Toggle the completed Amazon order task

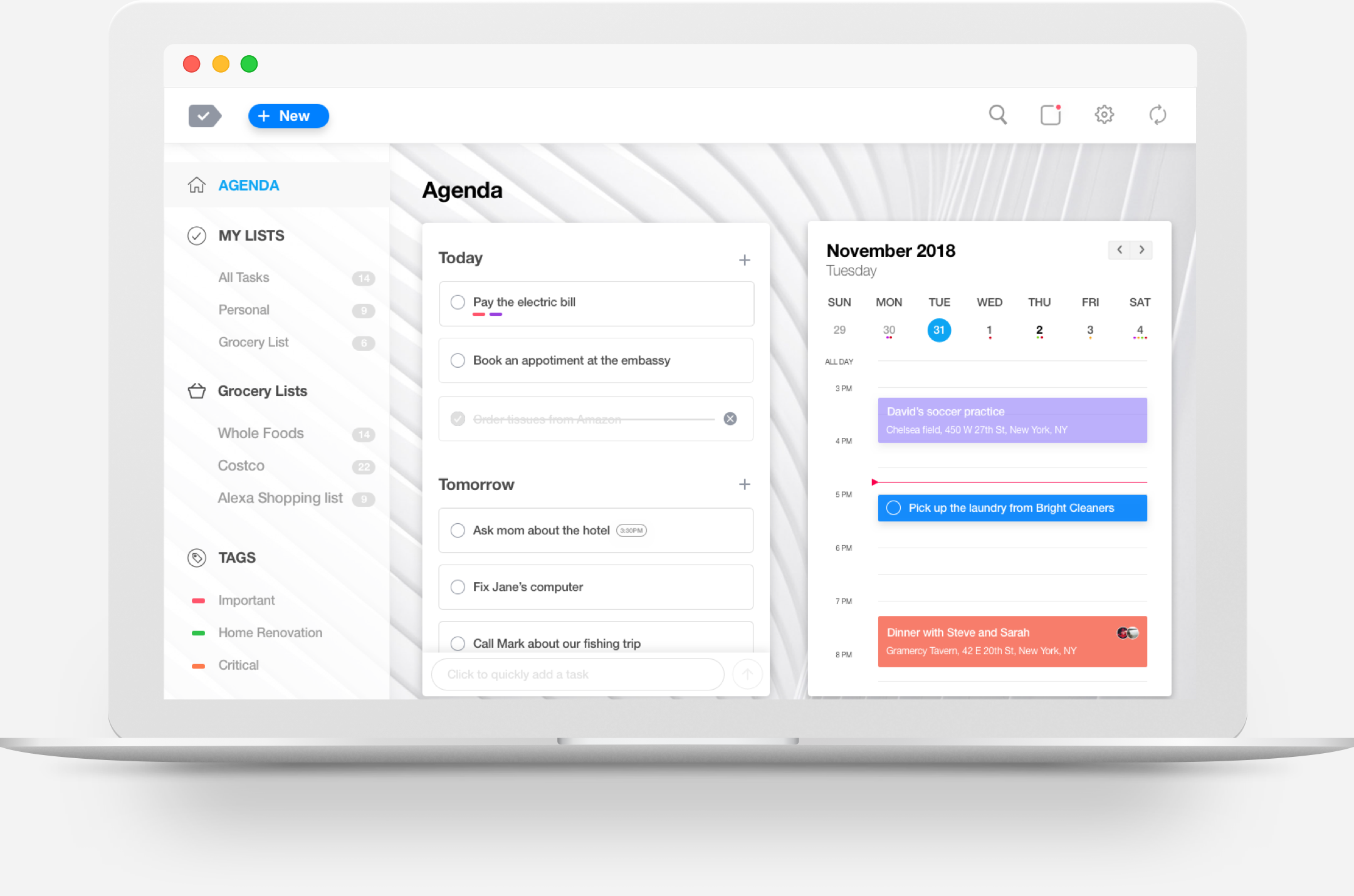tap(459, 418)
